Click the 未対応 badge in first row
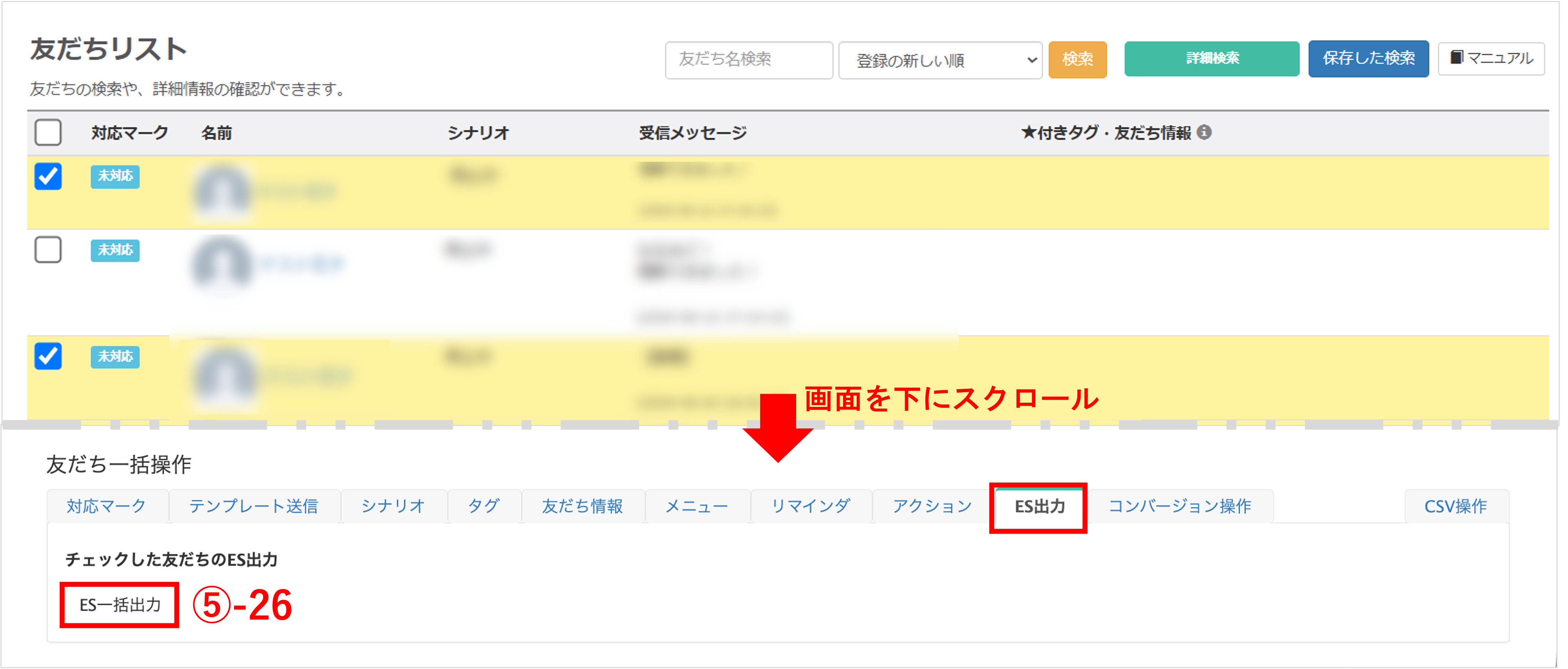1568x669 pixels. pos(115,177)
